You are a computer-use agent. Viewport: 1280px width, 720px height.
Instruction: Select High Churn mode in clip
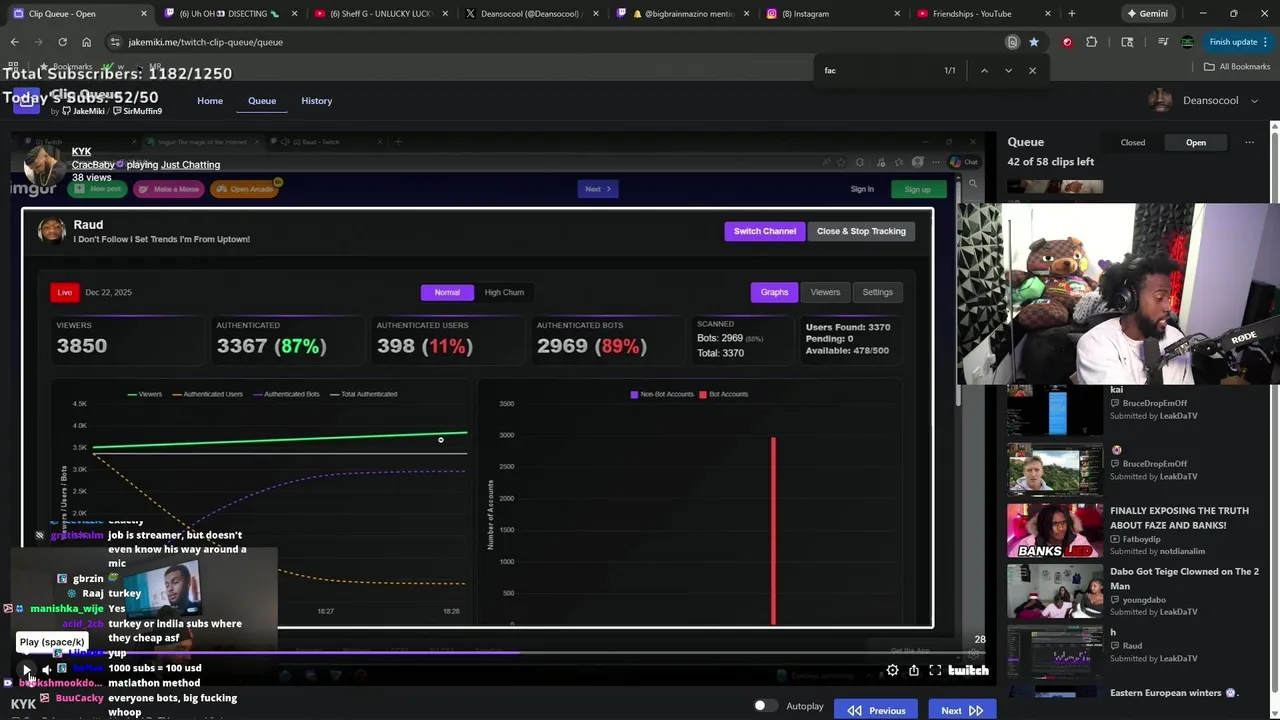(504, 292)
